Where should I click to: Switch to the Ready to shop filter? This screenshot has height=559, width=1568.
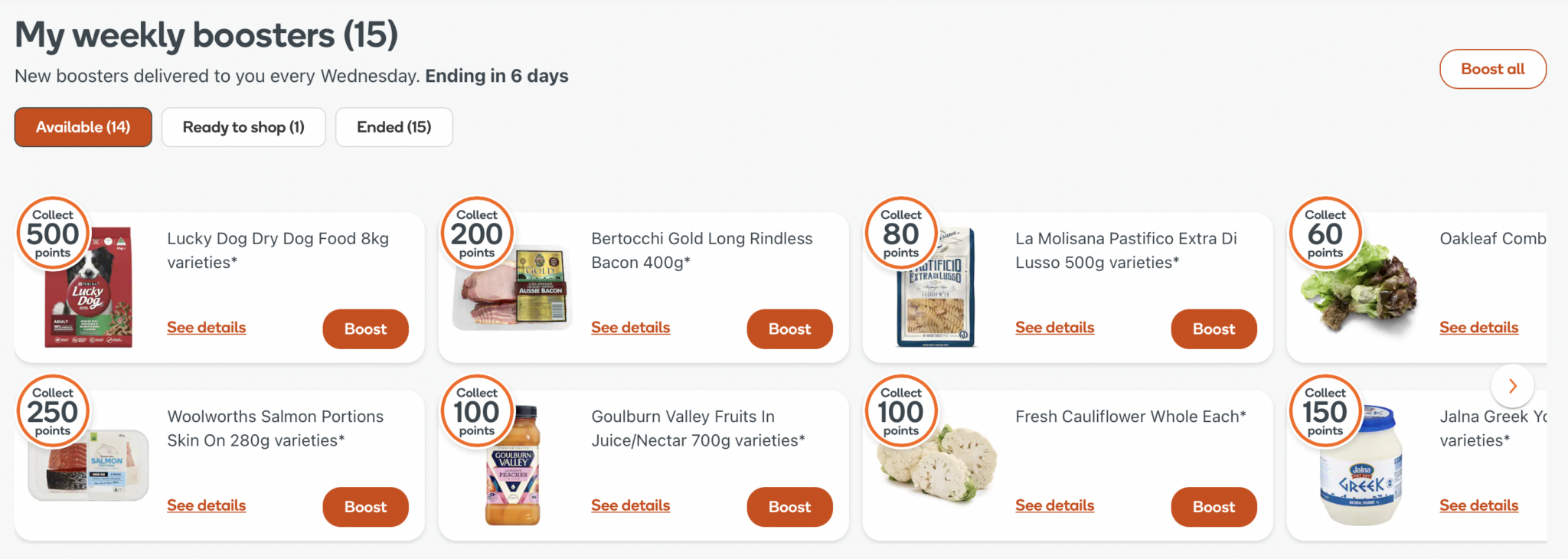tap(243, 127)
